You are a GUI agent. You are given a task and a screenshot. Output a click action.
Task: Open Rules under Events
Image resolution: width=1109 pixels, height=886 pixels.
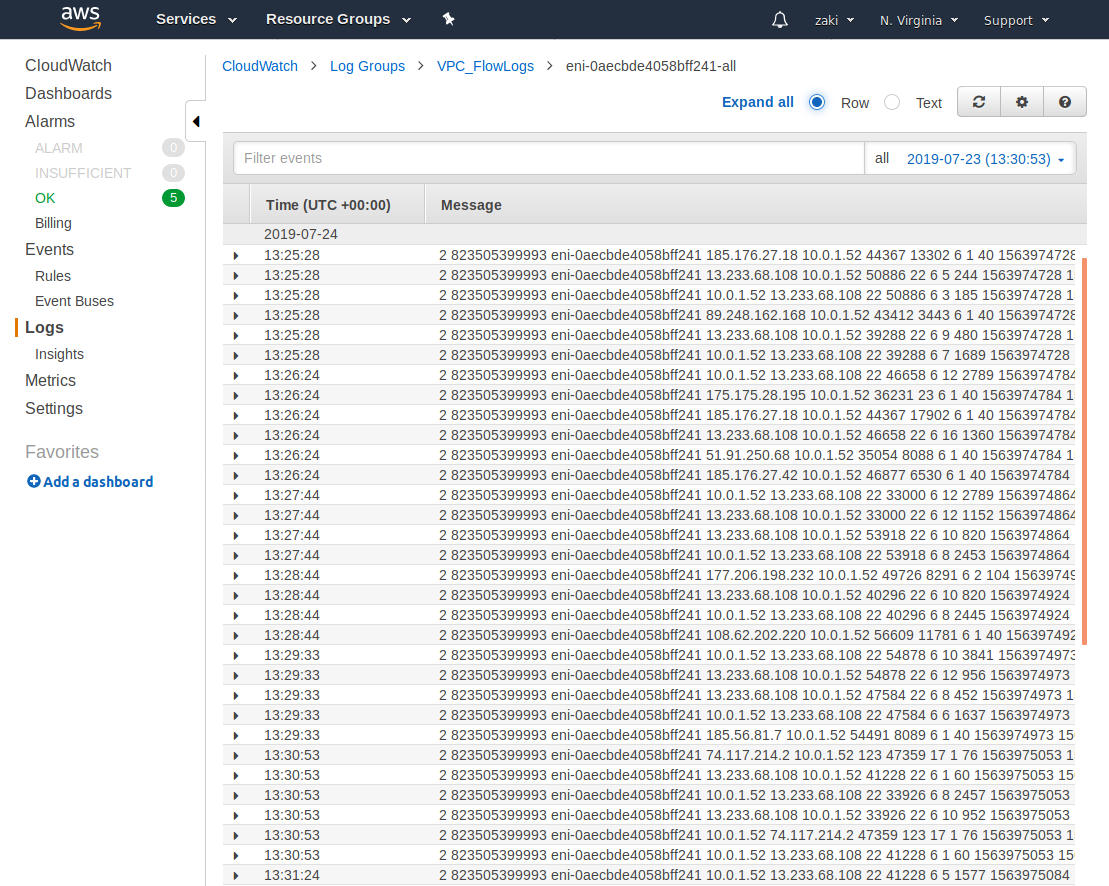coord(53,276)
